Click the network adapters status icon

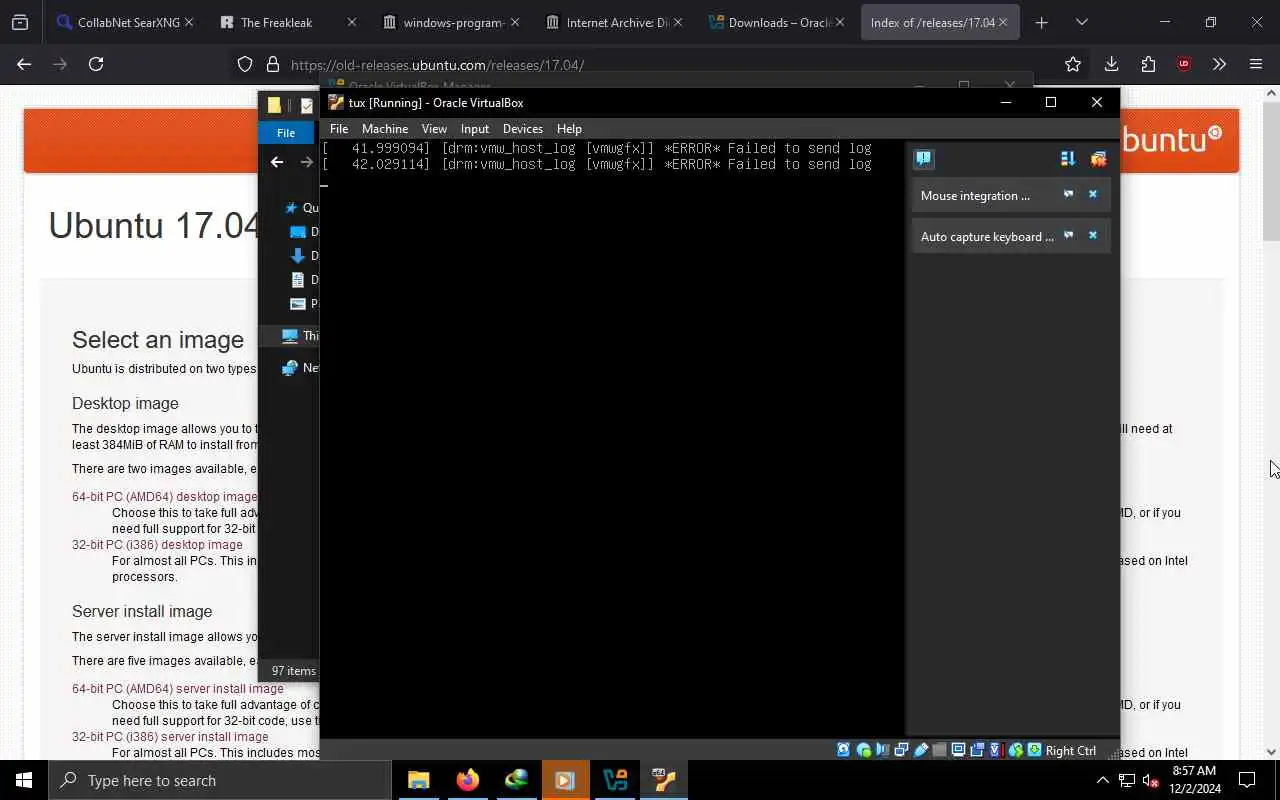[901, 750]
